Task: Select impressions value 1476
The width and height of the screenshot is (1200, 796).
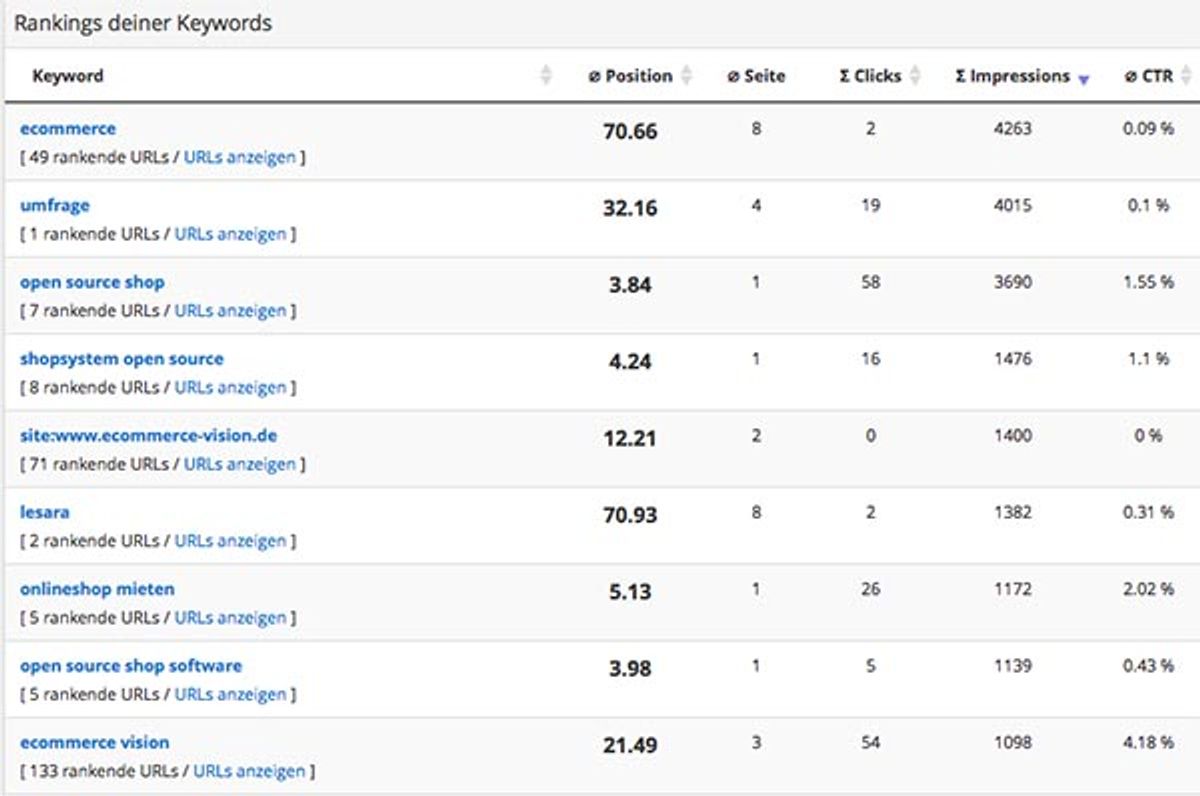Action: [x=1013, y=359]
